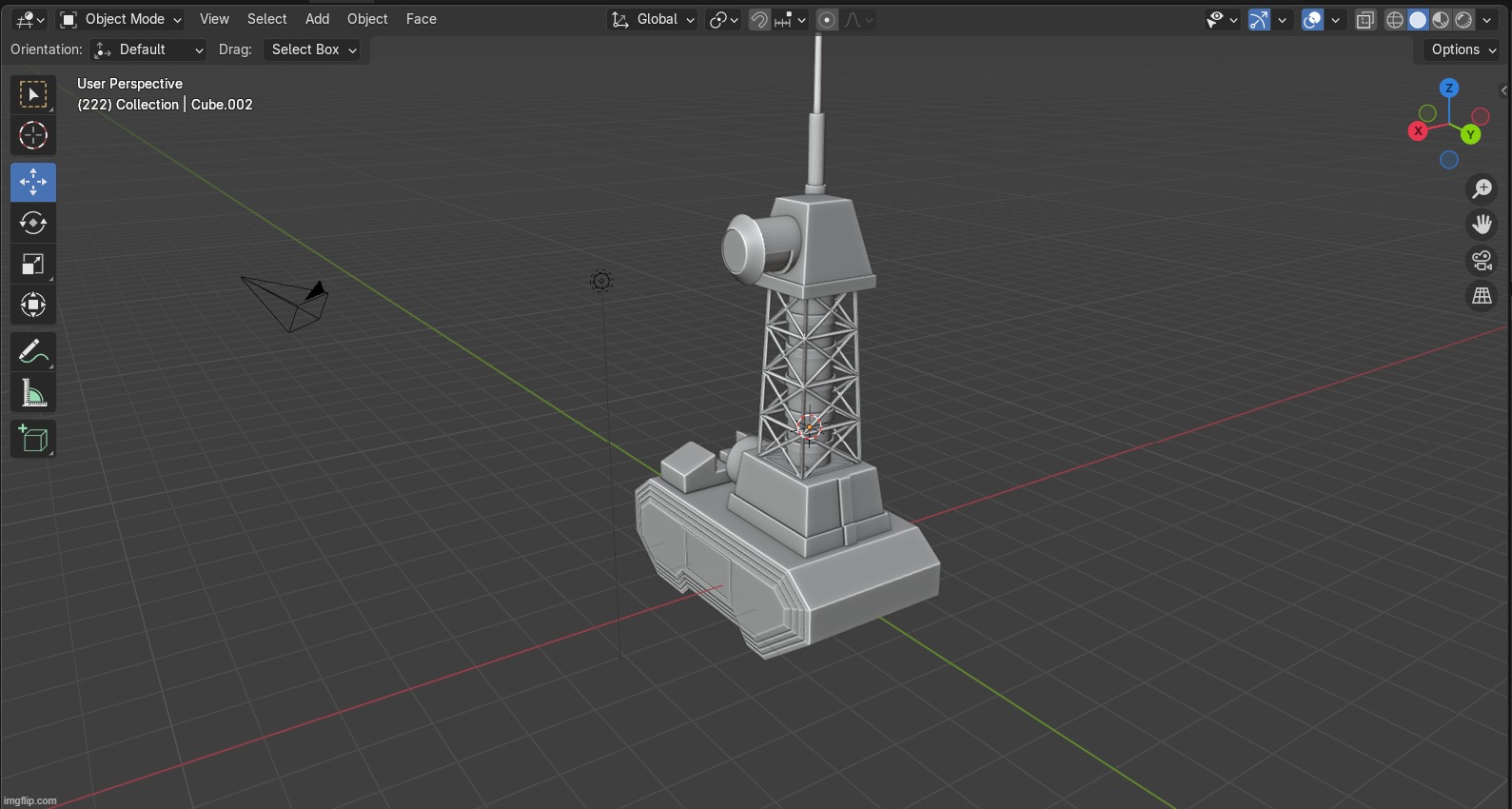Open the shading options arrow
The height and width of the screenshot is (809, 1512).
(x=1487, y=19)
